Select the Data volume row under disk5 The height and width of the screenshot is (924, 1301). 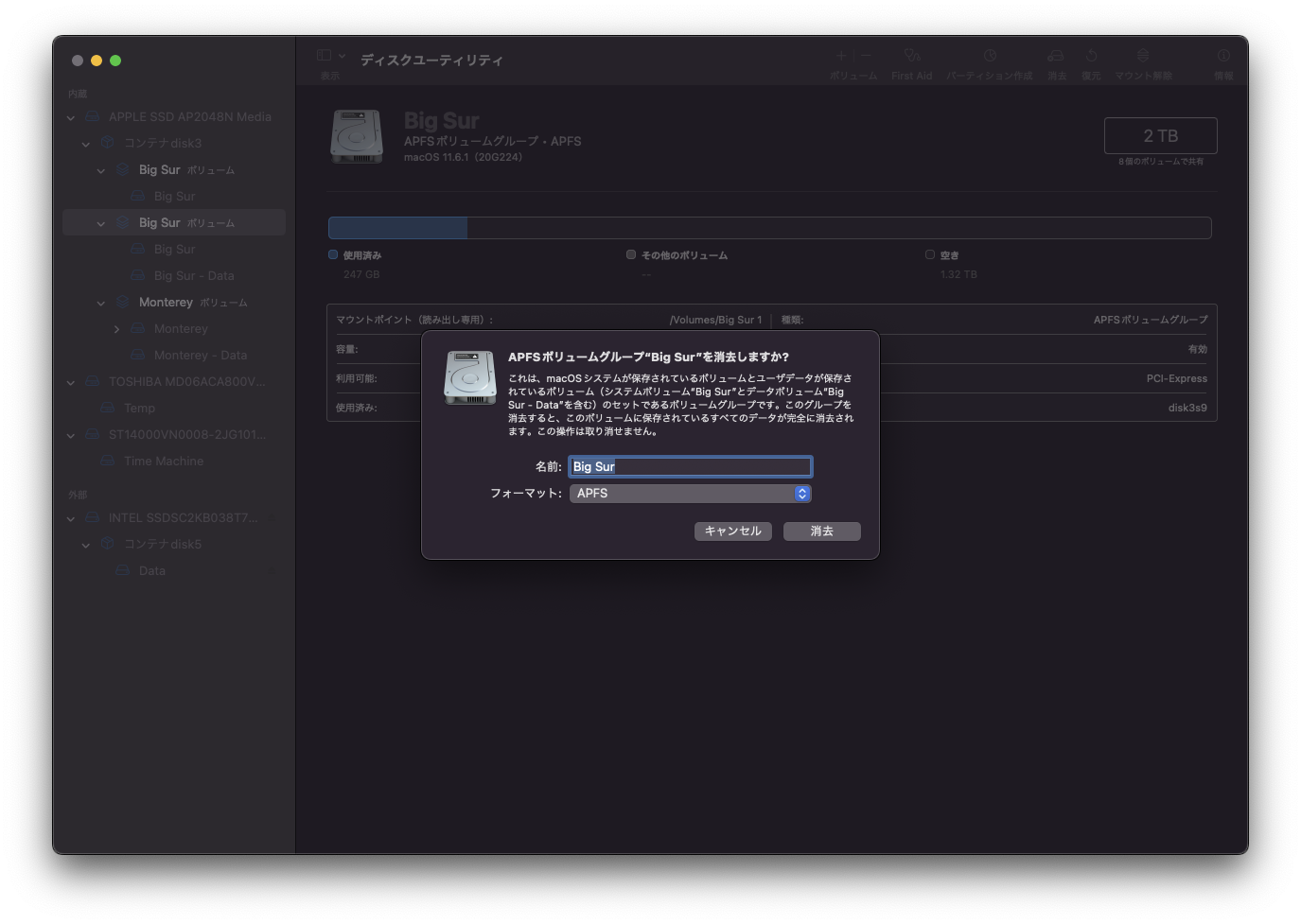click(174, 570)
